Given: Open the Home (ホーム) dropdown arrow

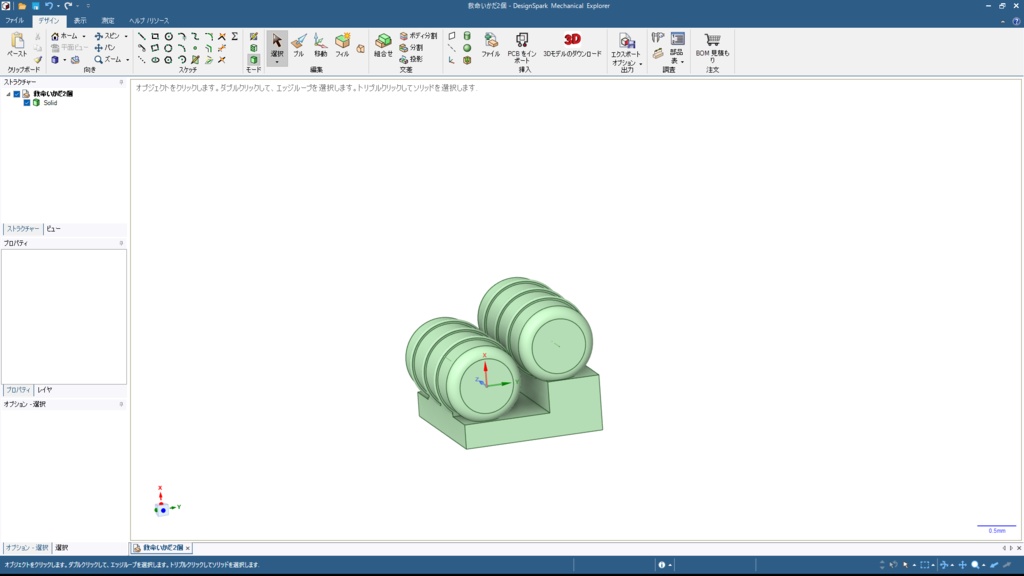Looking at the screenshot, I should click(x=84, y=37).
